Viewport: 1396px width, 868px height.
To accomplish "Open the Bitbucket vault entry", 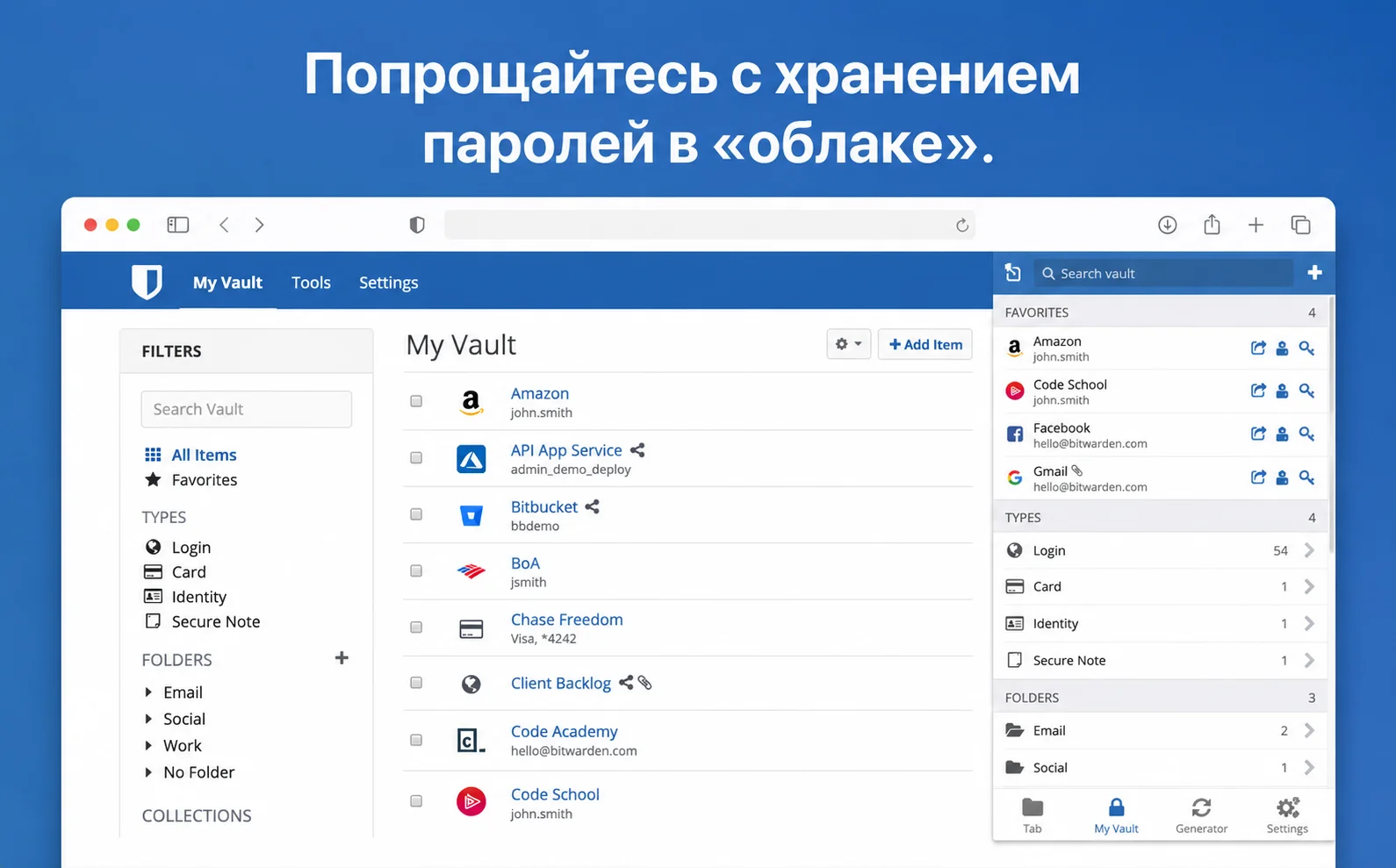I will point(544,506).
